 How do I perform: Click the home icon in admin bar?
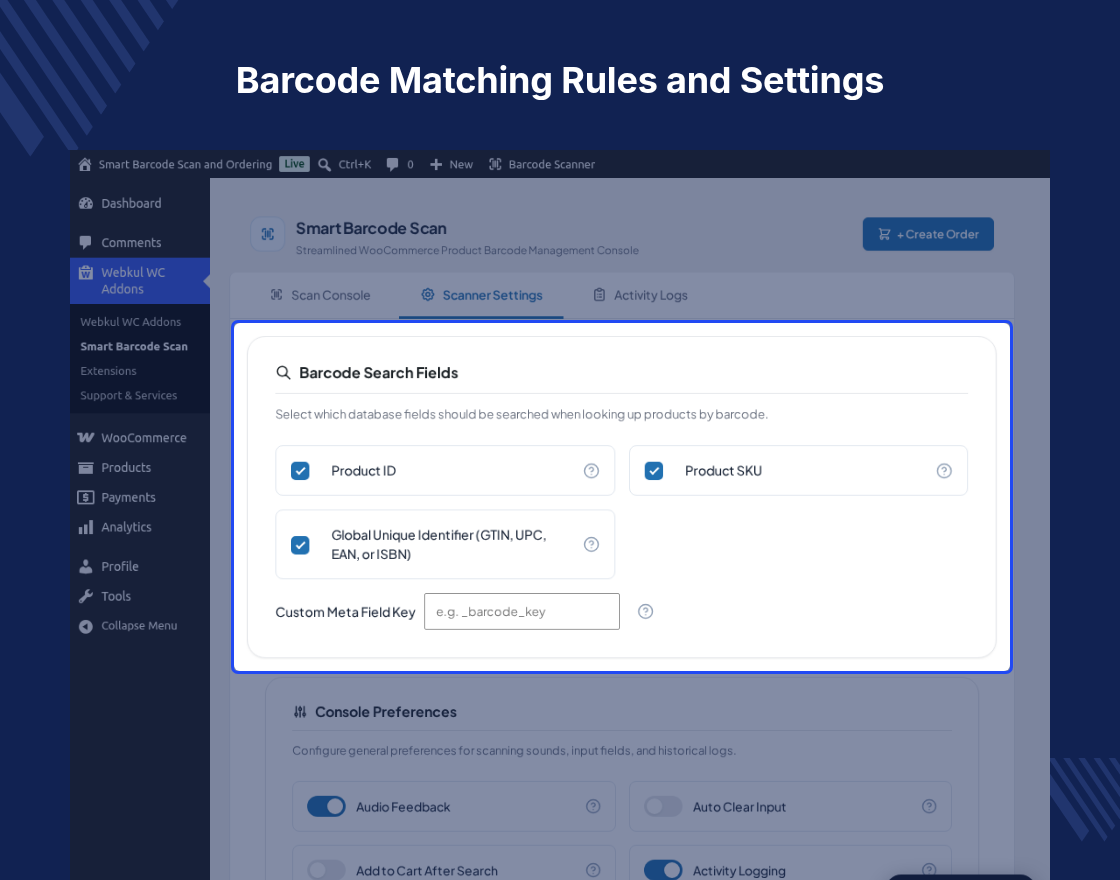(x=84, y=164)
